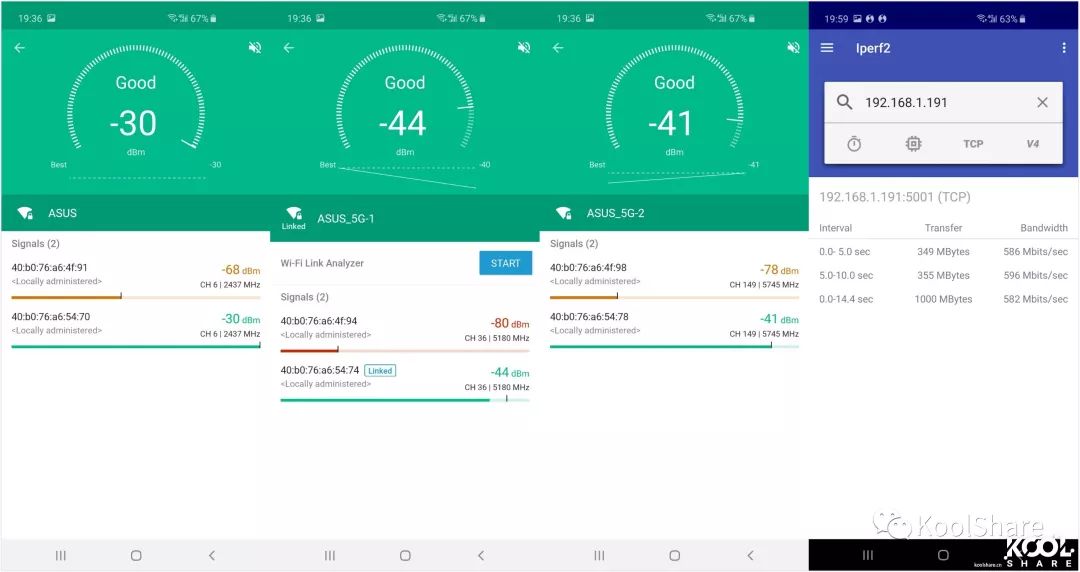Tap home button on ASUS_5G-2 screen nav bar
Viewport: 1080px width, 572px height.
pos(675,555)
